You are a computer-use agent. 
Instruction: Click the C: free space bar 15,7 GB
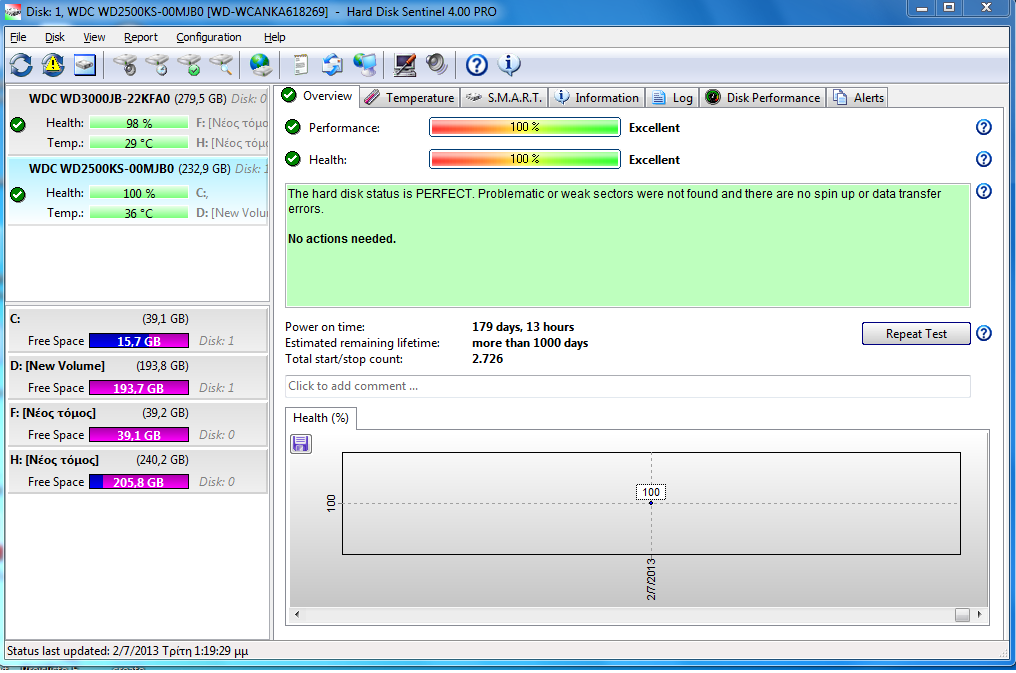pyautogui.click(x=139, y=341)
